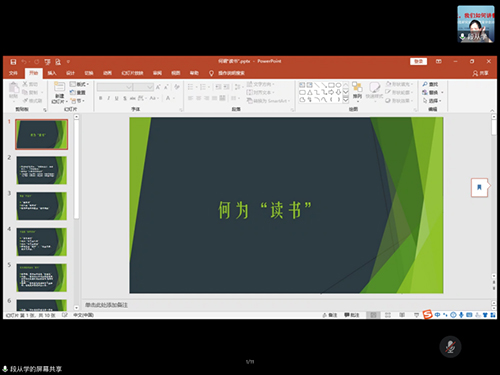Open the Slide Show (幻灯片放映) tab
Viewport: 500px width, 375px height.
point(132,73)
